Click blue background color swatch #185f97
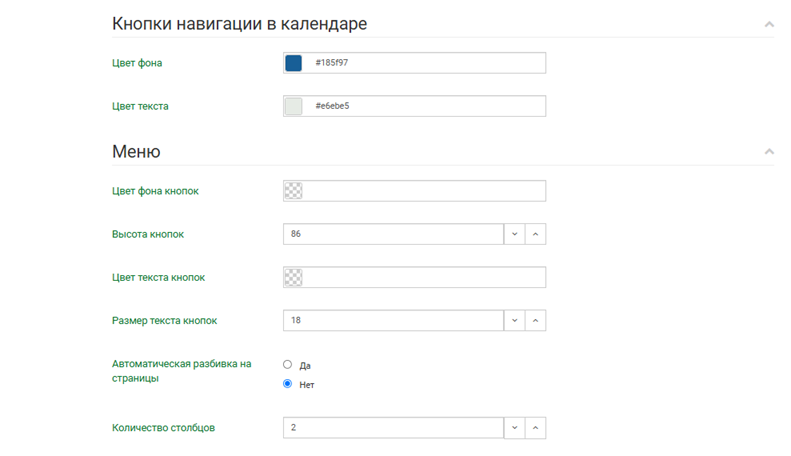The height and width of the screenshot is (456, 791). tap(293, 63)
